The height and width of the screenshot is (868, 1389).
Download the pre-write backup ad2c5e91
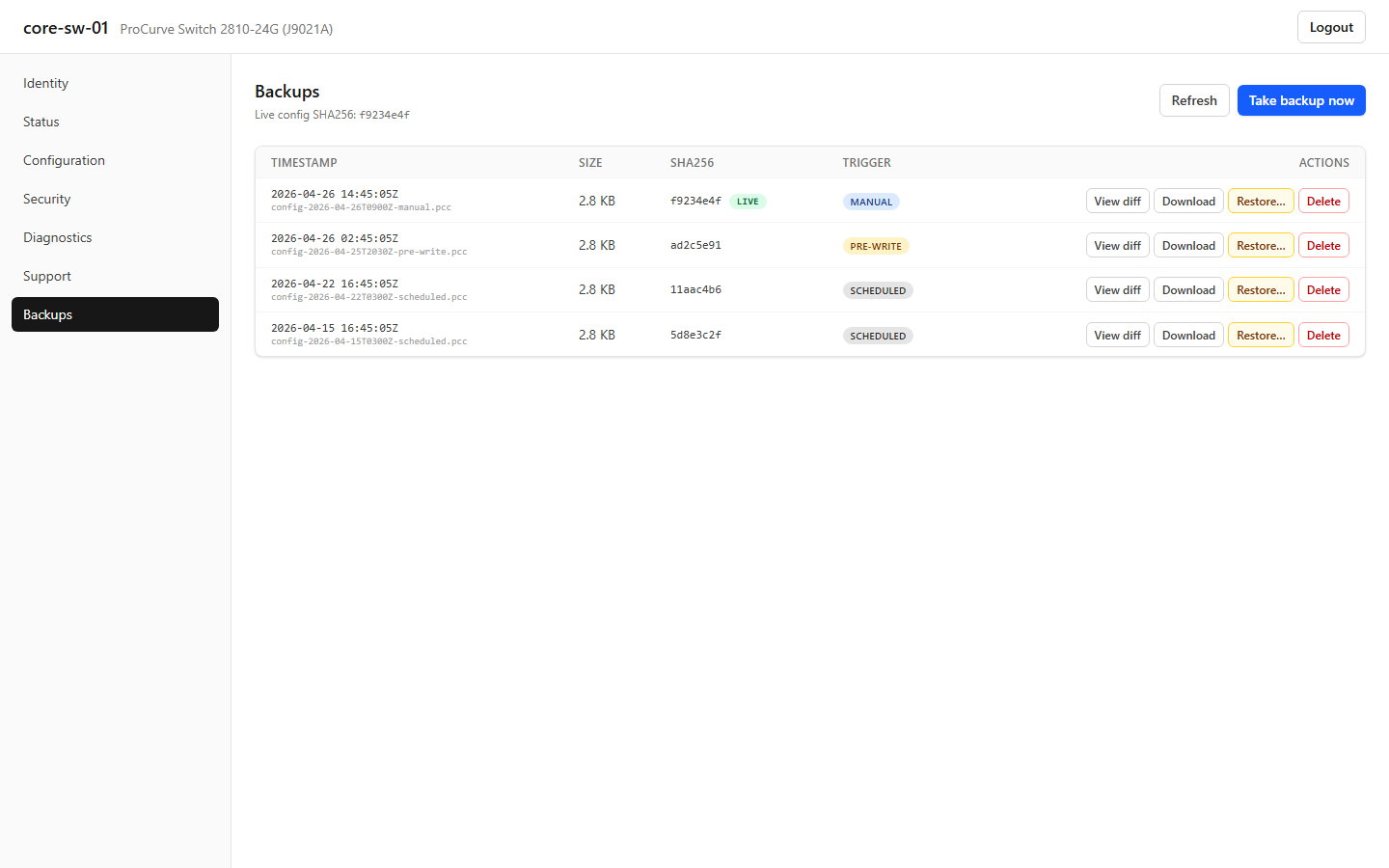point(1188,245)
